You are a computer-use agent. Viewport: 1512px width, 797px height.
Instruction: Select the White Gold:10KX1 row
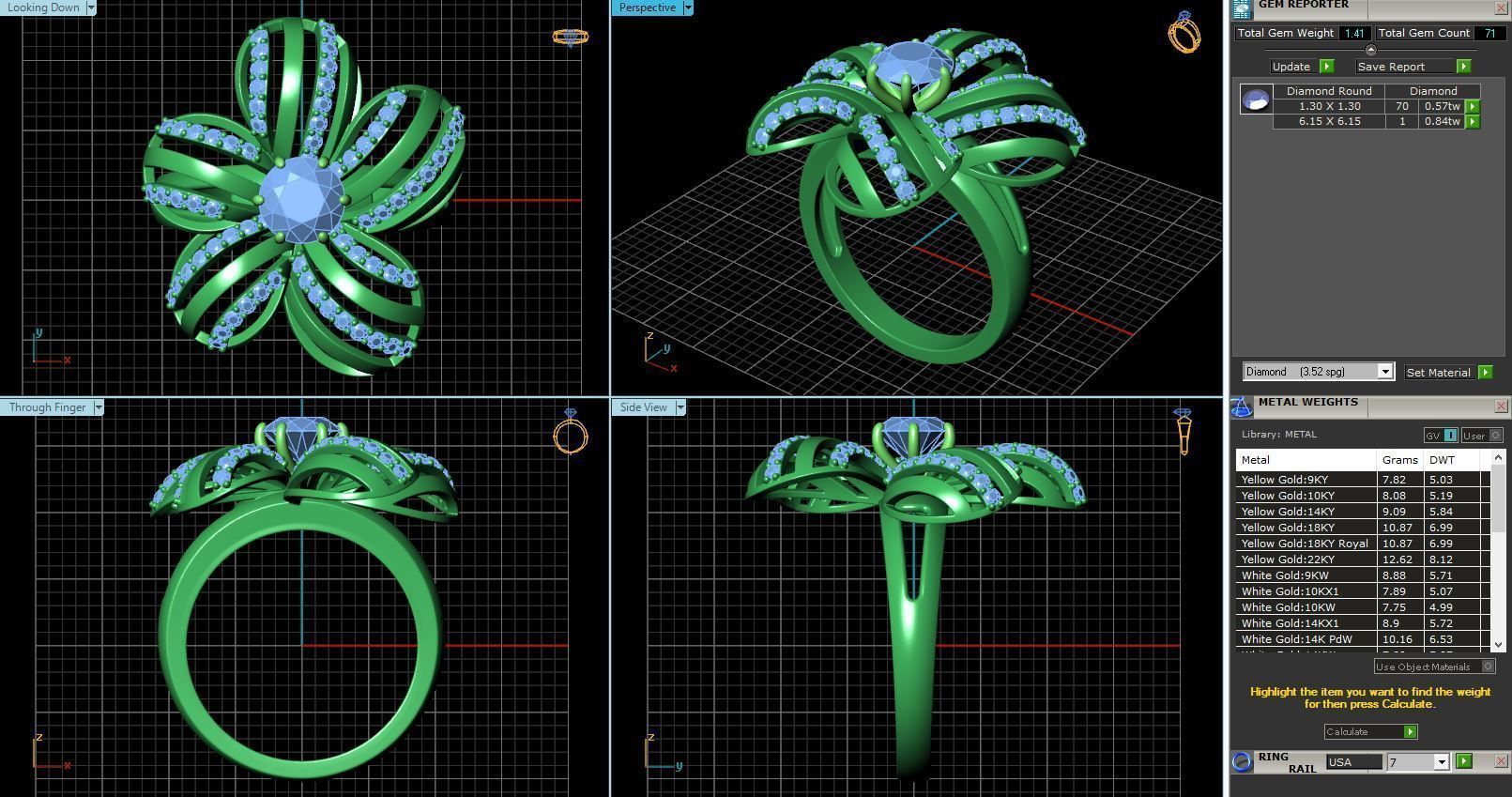[x=1363, y=591]
